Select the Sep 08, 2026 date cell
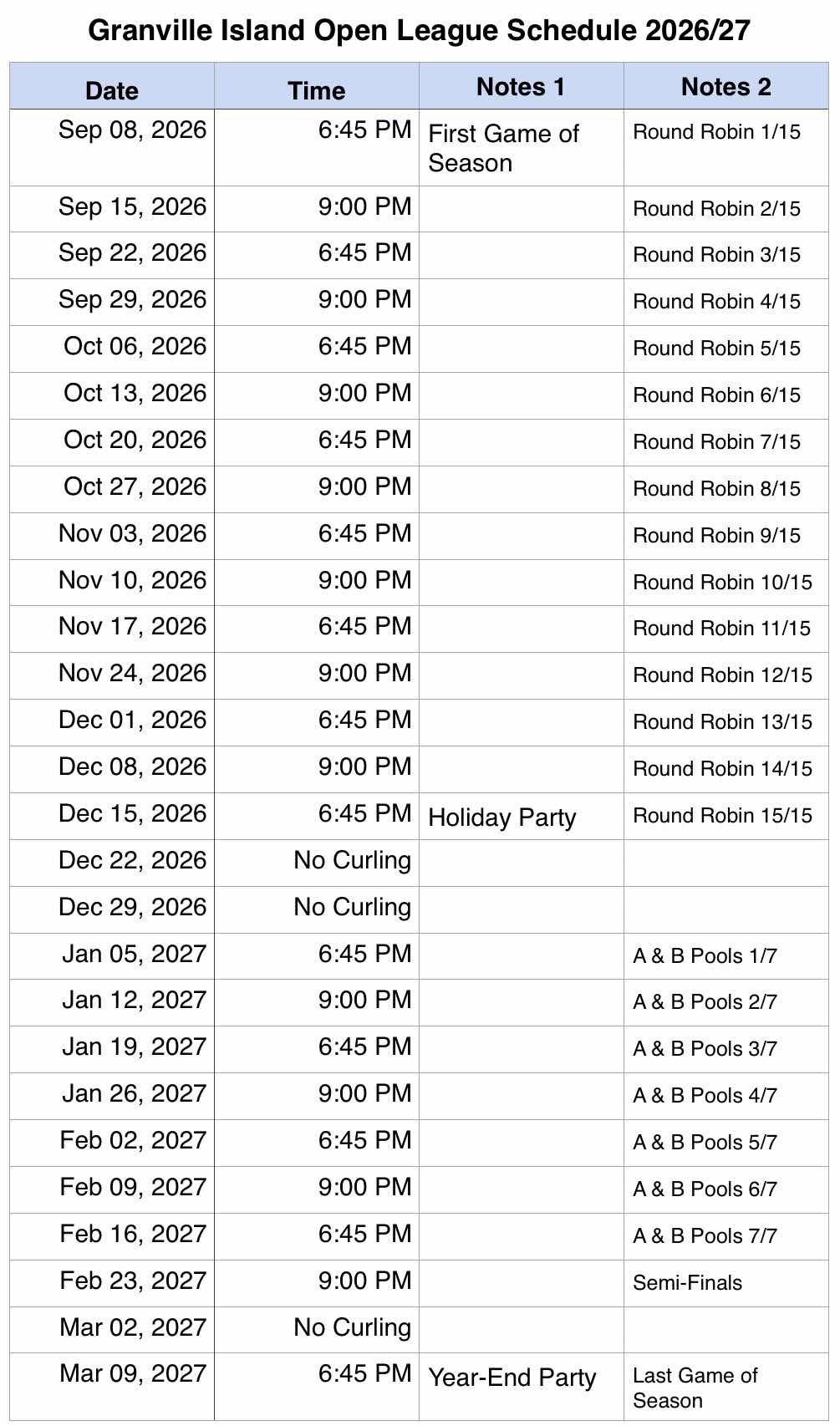 point(112,148)
